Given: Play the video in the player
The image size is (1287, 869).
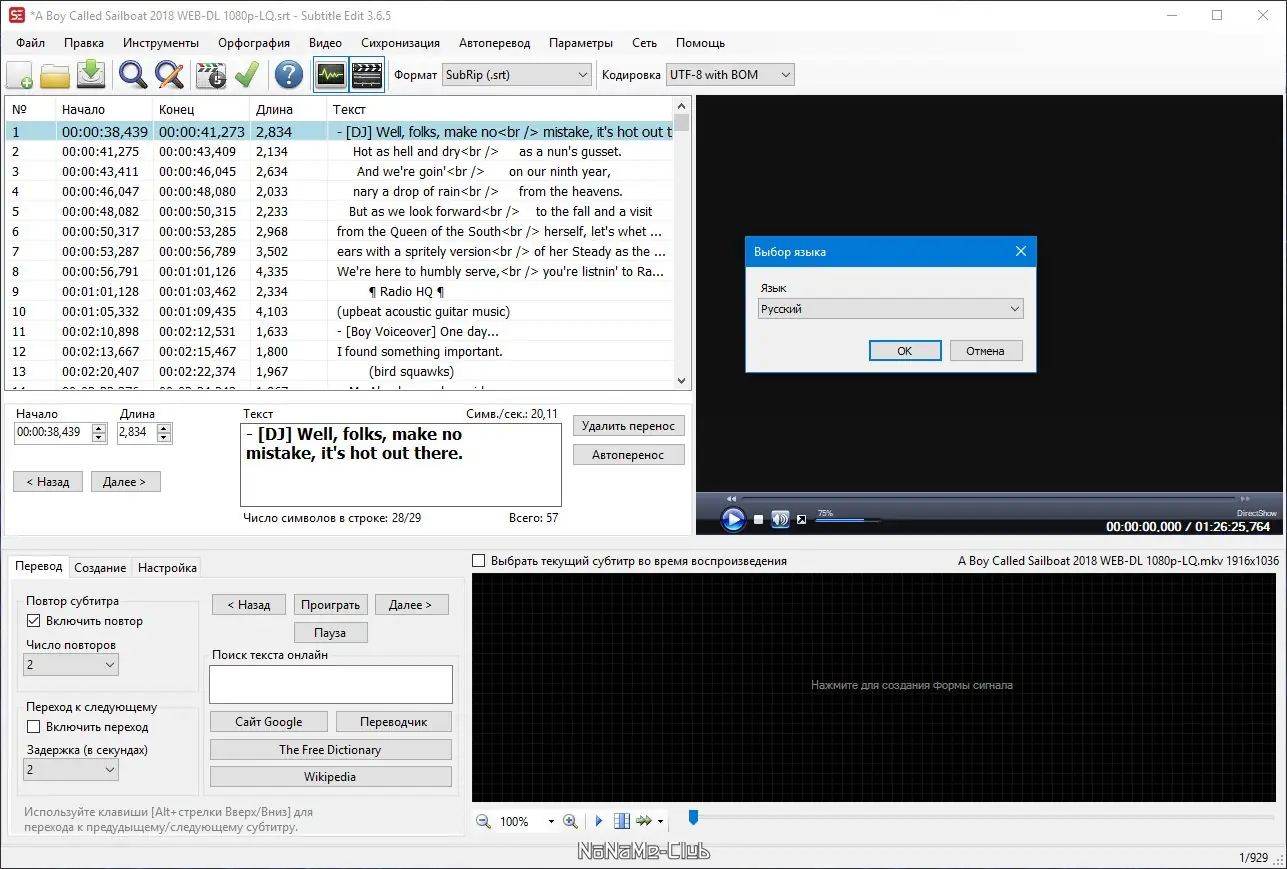Looking at the screenshot, I should tap(733, 519).
